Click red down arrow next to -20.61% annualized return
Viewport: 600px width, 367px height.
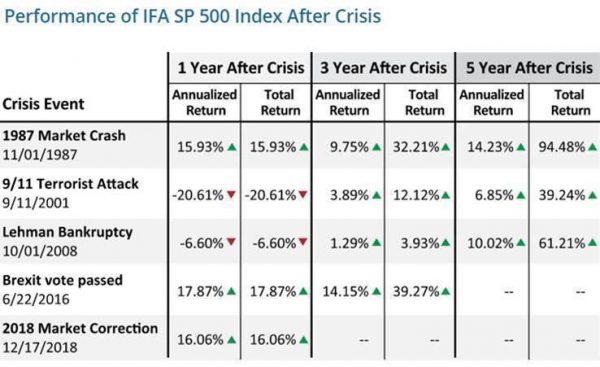click(231, 195)
